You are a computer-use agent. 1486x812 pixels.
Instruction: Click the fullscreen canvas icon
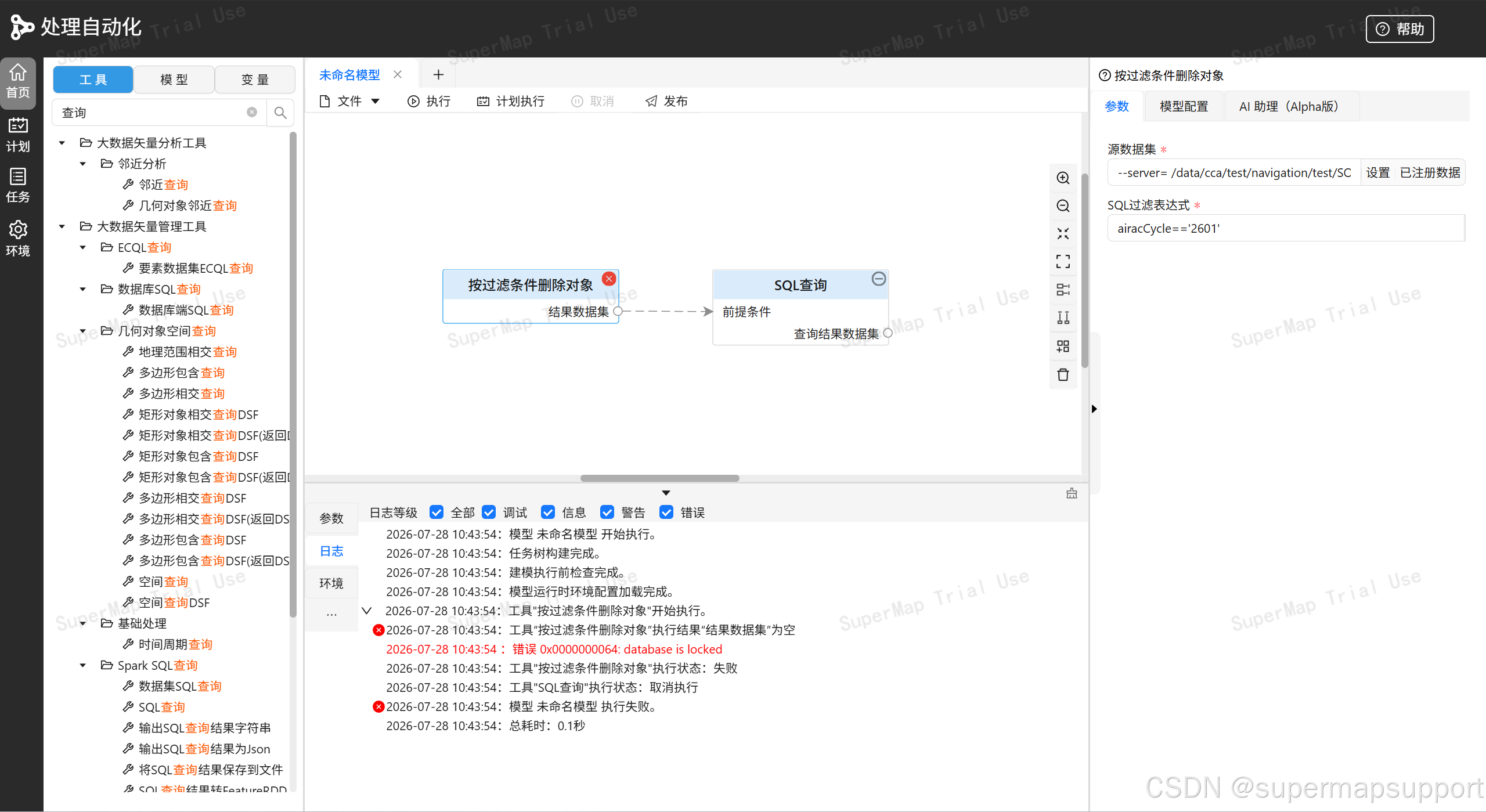(1063, 262)
